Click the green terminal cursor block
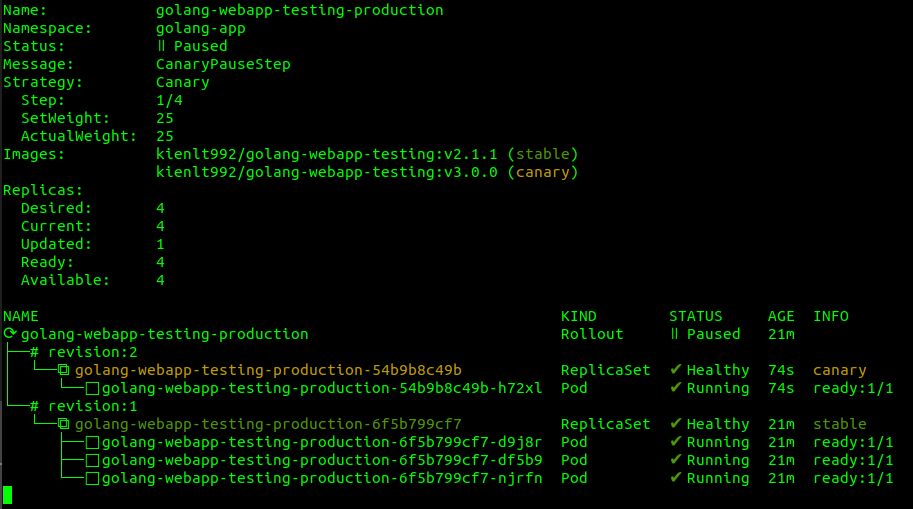Screen dimensions: 913x509 [8, 495]
